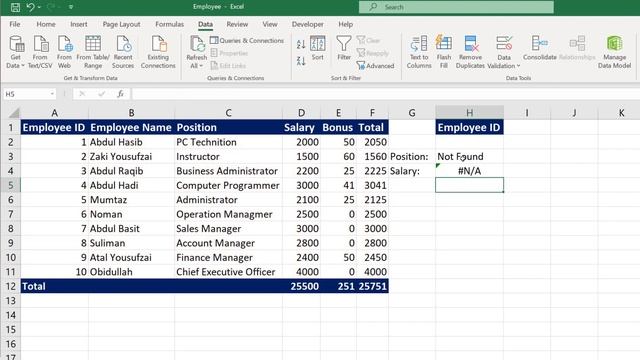This screenshot has height=360, width=640.
Task: Open the Page Layout tab
Action: tap(121, 24)
